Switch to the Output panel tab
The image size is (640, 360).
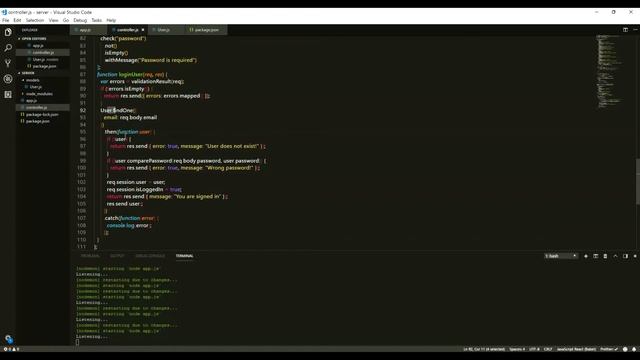[x=117, y=256]
